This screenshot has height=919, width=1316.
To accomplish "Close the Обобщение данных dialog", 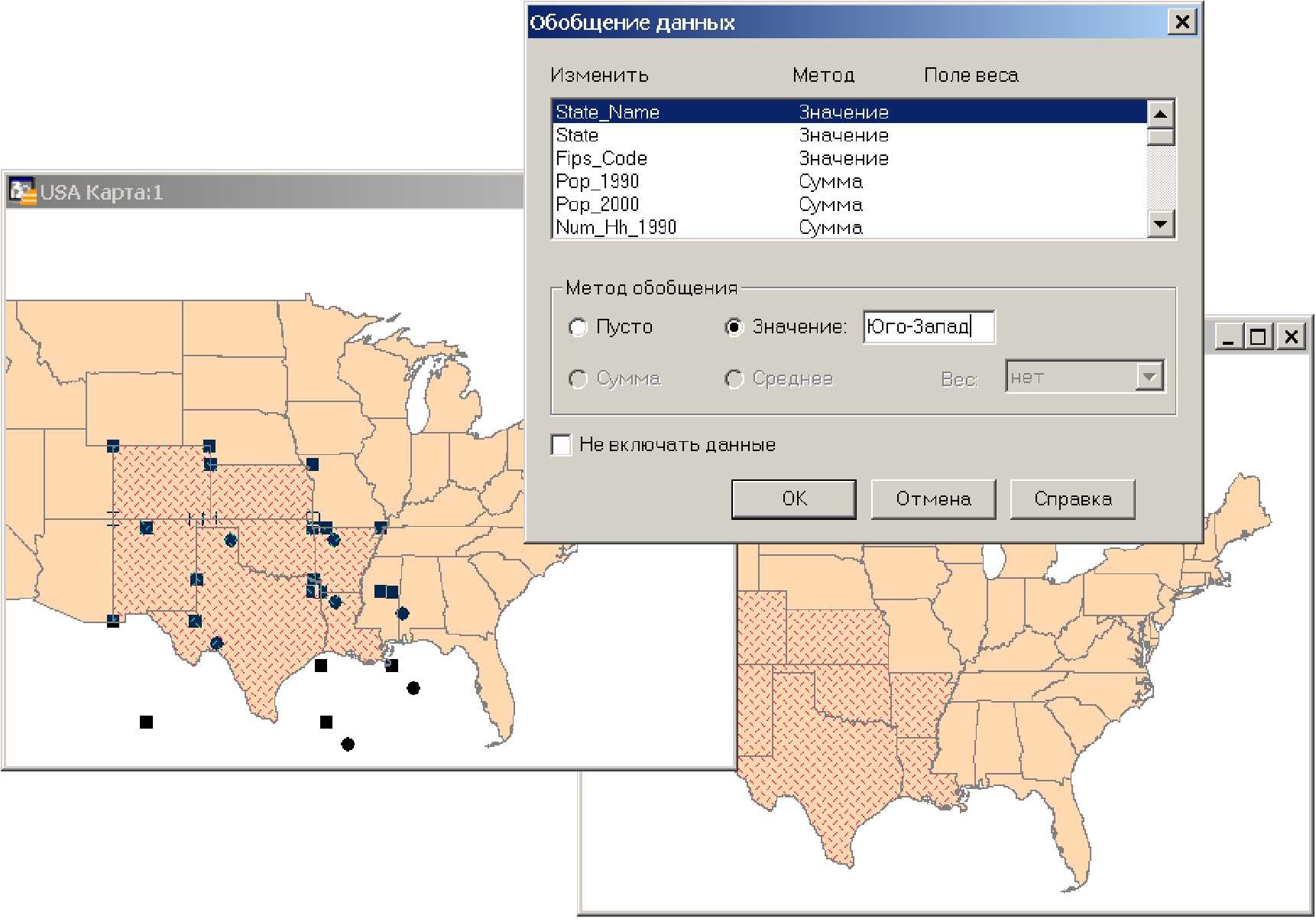I will (1181, 22).
